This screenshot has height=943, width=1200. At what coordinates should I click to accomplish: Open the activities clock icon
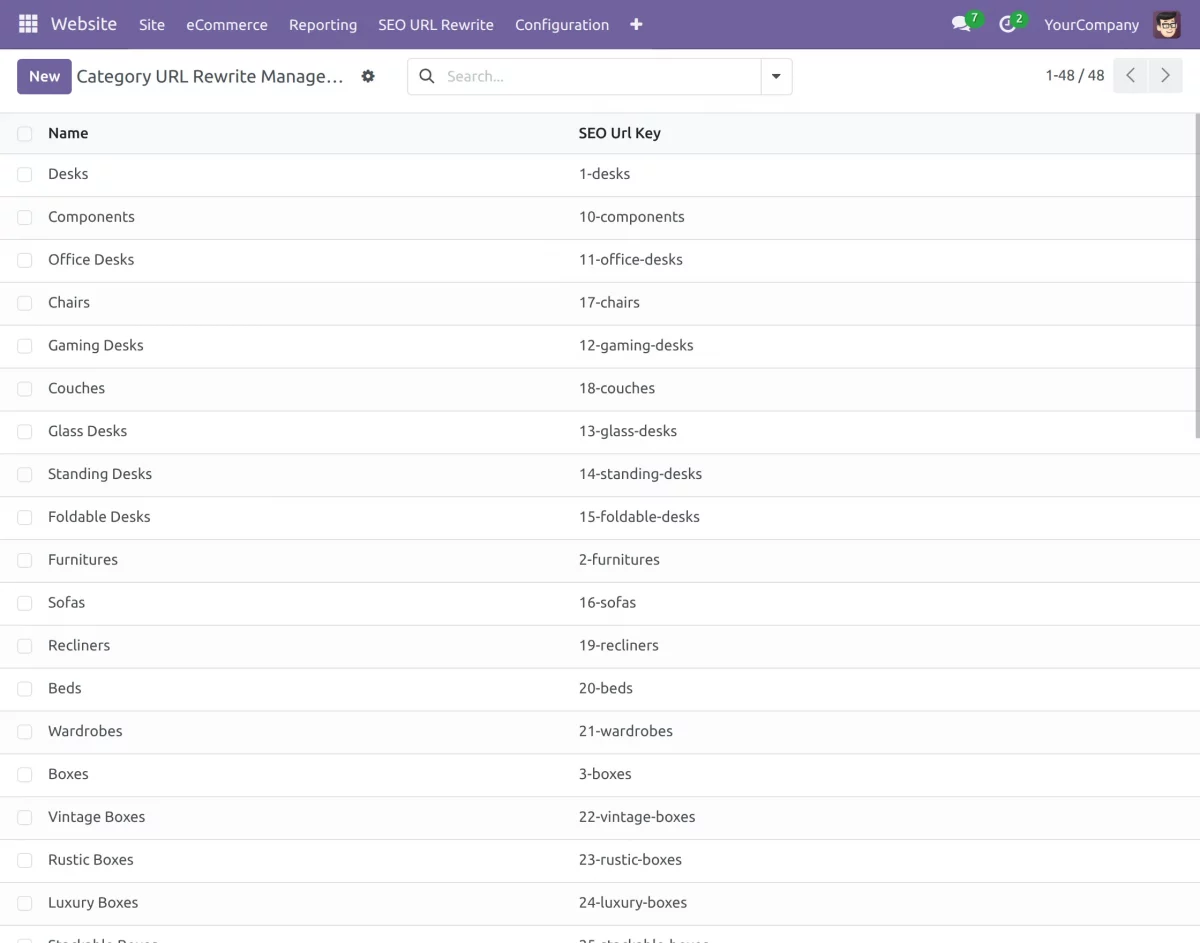coord(1005,23)
